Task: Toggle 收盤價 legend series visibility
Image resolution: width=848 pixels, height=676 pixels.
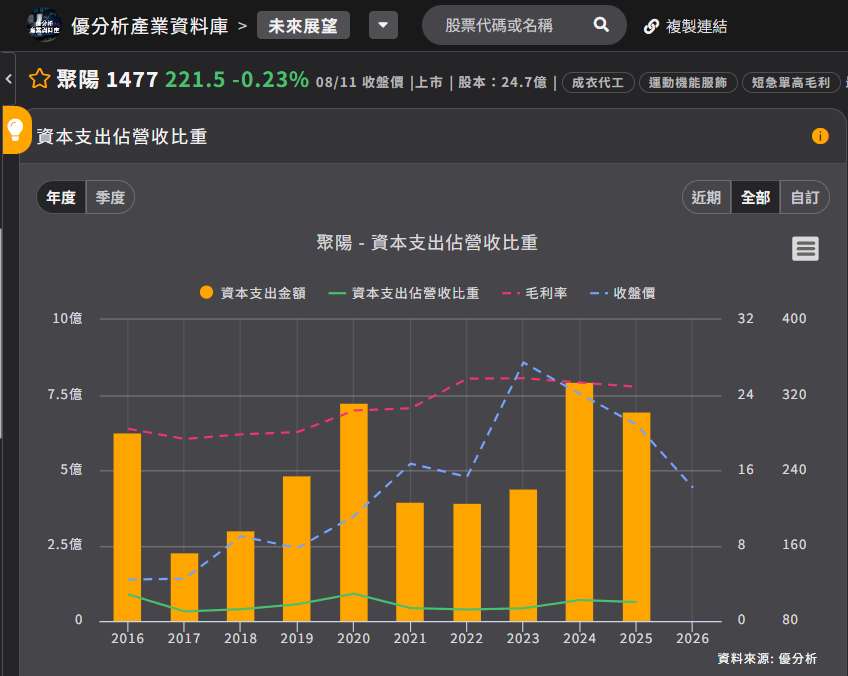Action: [x=622, y=293]
